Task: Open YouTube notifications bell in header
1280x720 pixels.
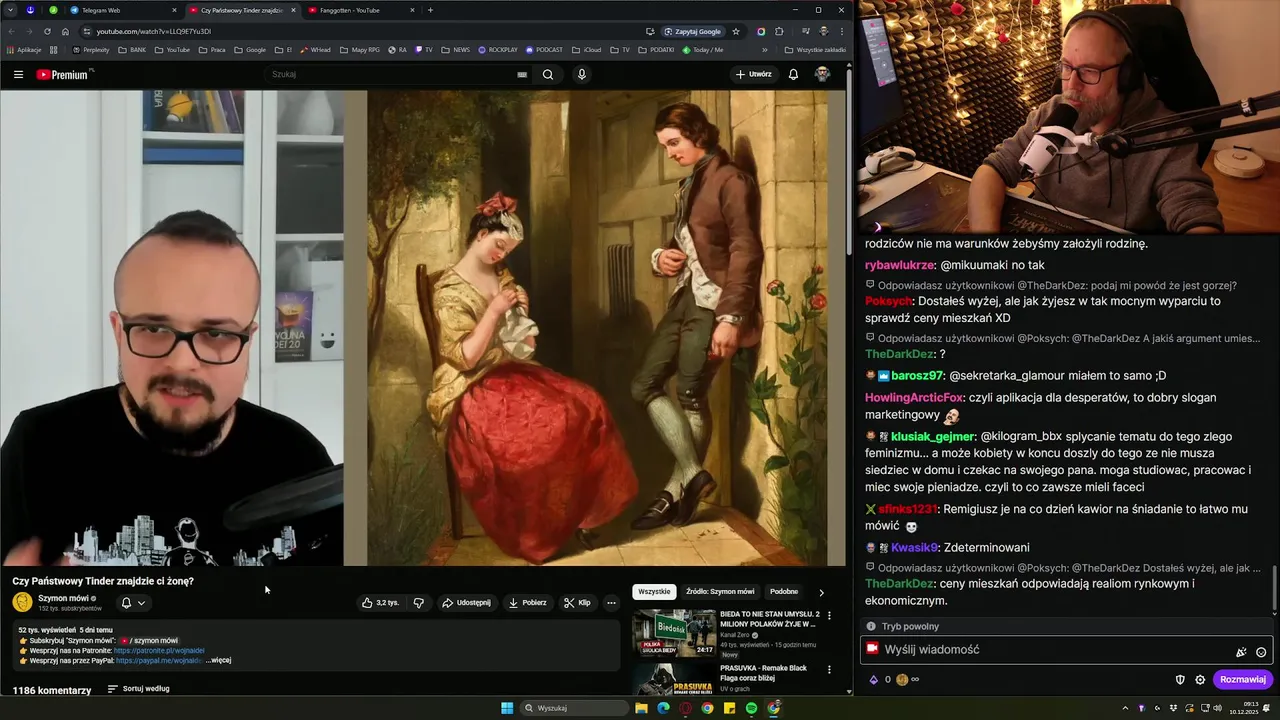Action: tap(793, 74)
